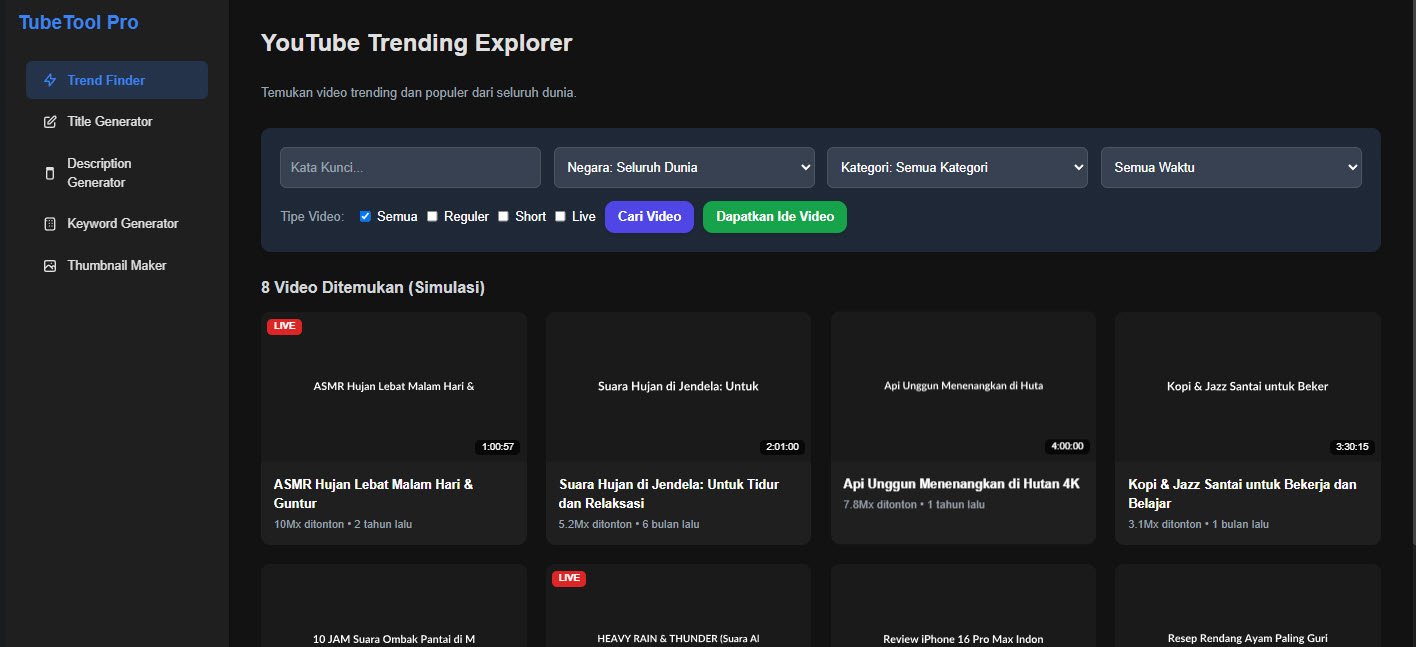Click the 3:30:15 duration label
The image size is (1416, 647).
pyautogui.click(x=1352, y=447)
